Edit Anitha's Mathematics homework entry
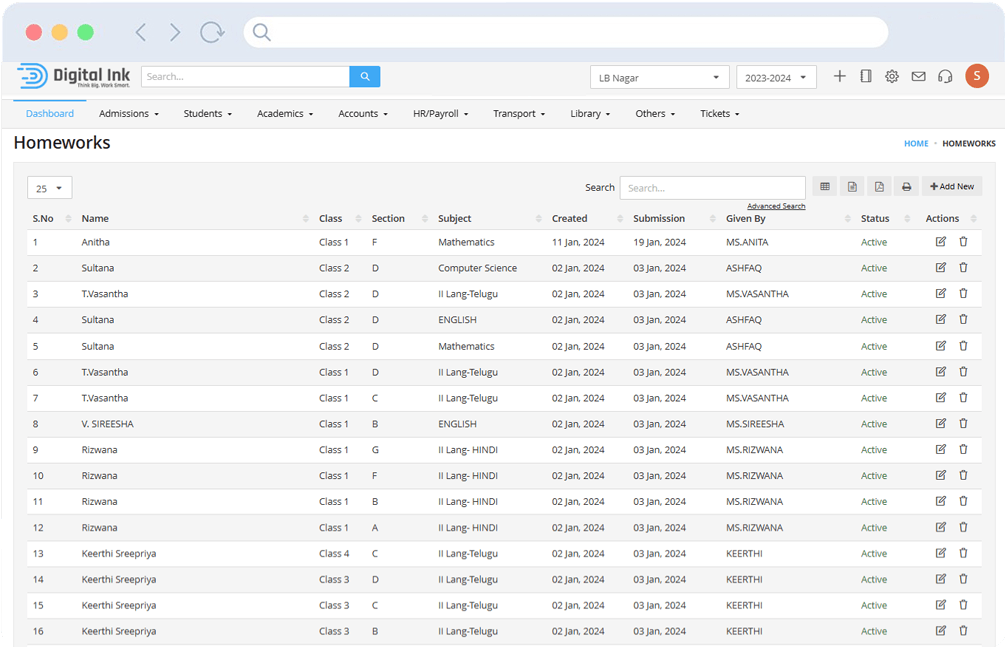 pos(940,241)
